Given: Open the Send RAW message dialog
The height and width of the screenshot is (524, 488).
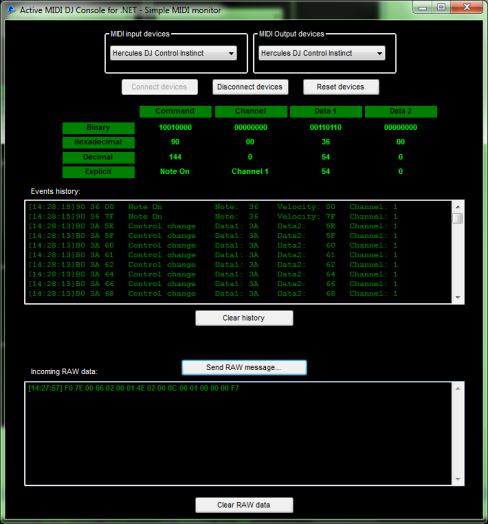Looking at the screenshot, I should (x=244, y=367).
